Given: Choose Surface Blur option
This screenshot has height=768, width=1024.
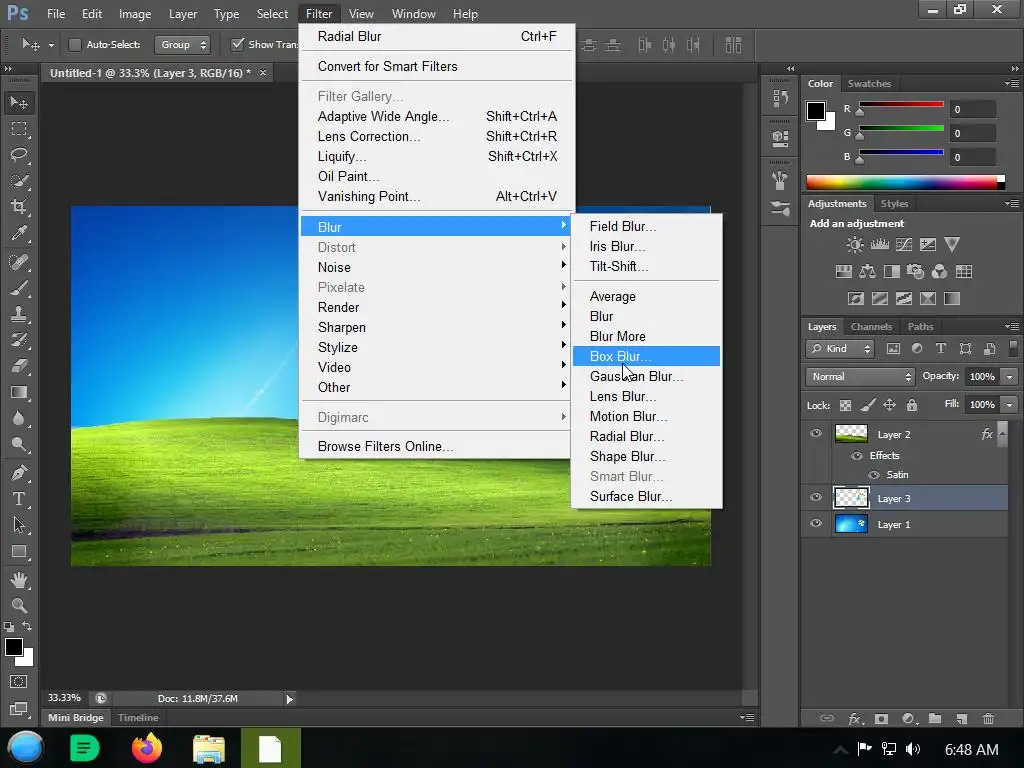Looking at the screenshot, I should click(x=647, y=496).
